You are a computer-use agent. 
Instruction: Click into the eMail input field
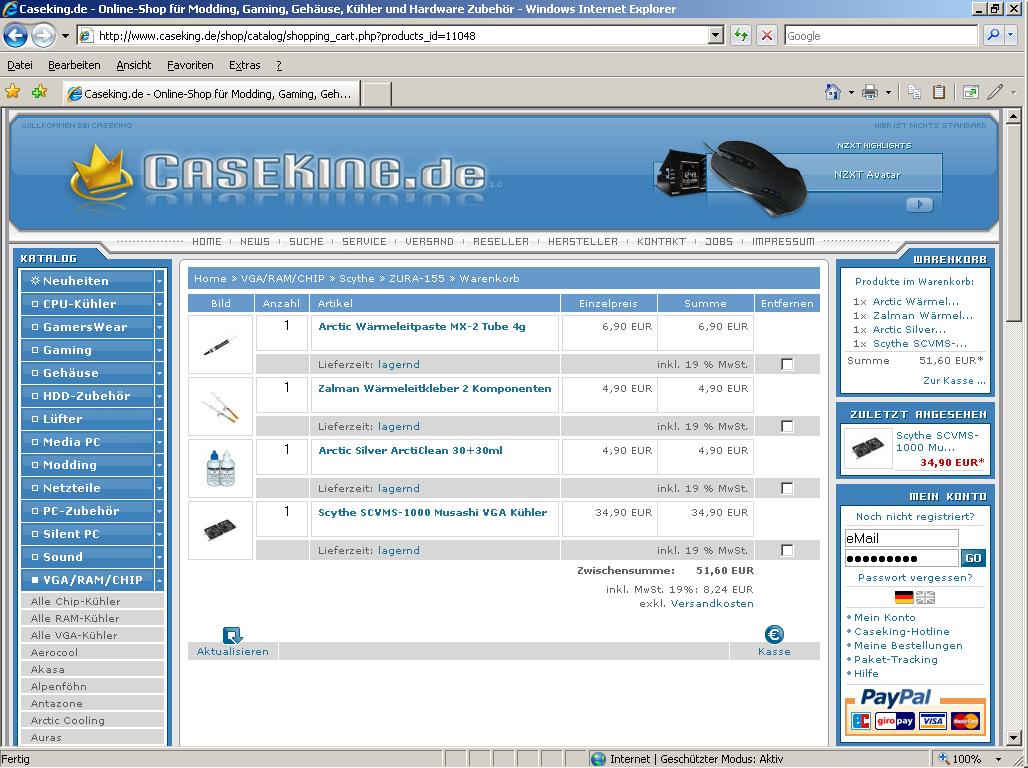point(901,538)
